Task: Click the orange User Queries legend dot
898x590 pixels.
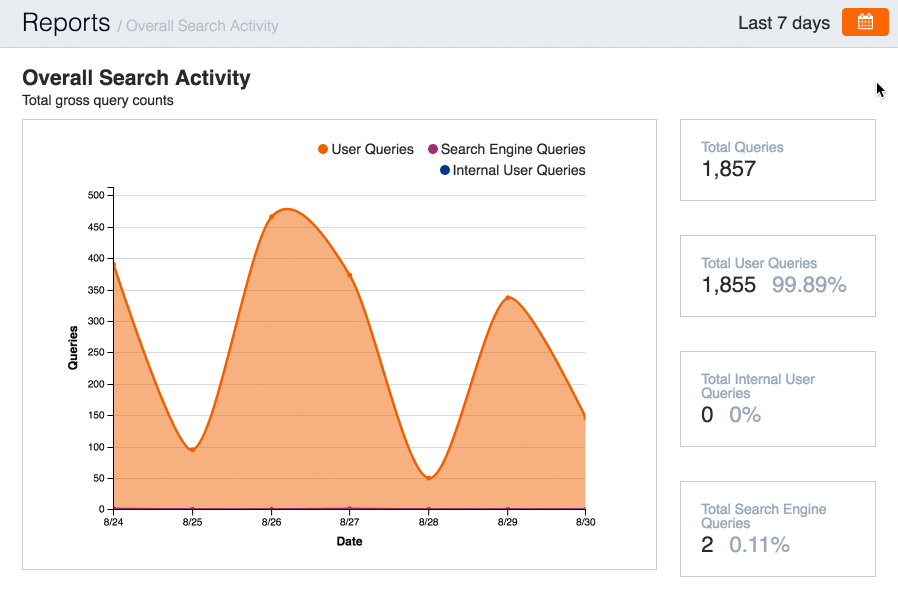Action: coord(323,149)
